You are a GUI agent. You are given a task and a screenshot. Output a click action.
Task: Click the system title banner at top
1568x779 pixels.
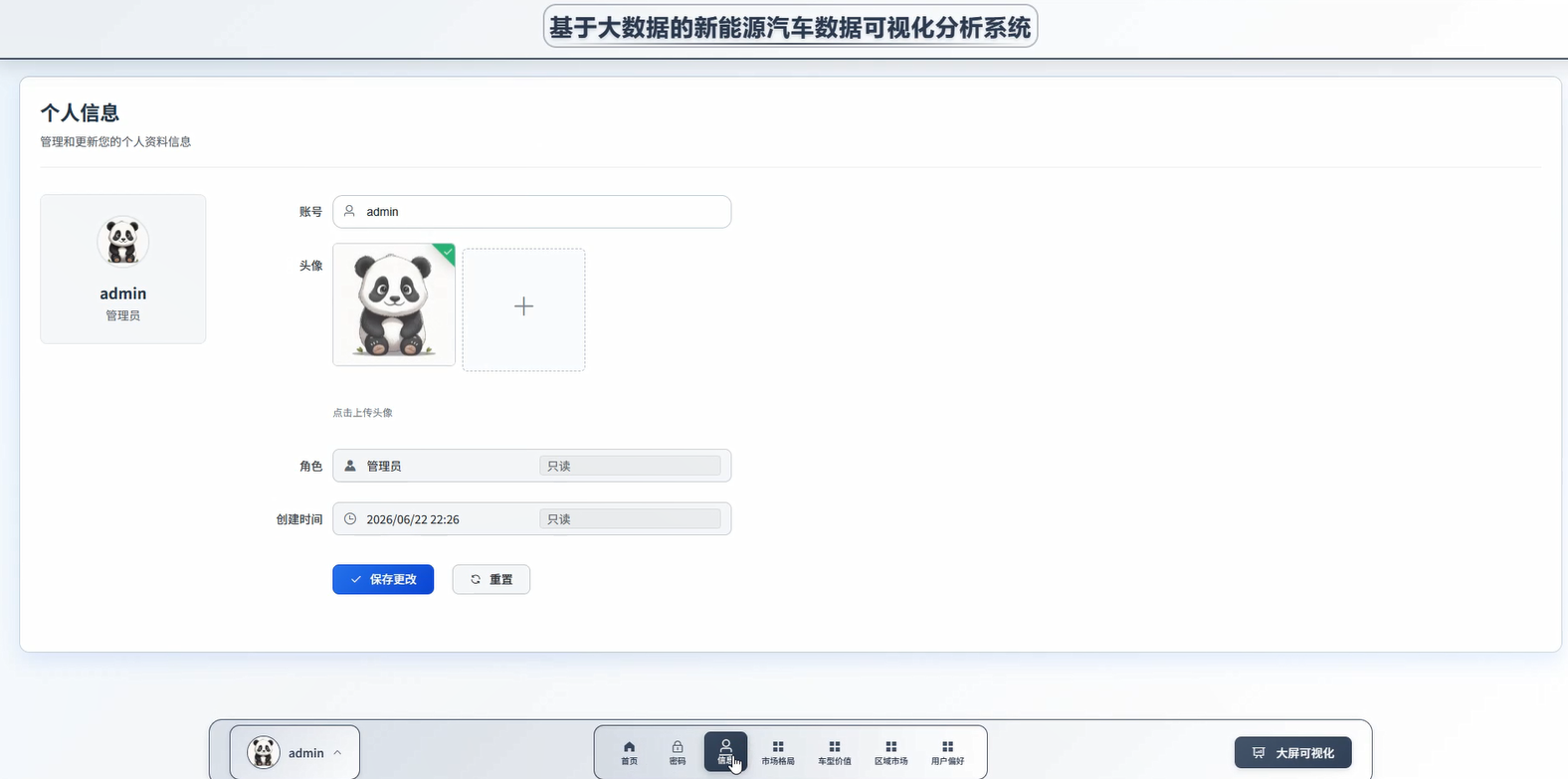click(x=790, y=27)
